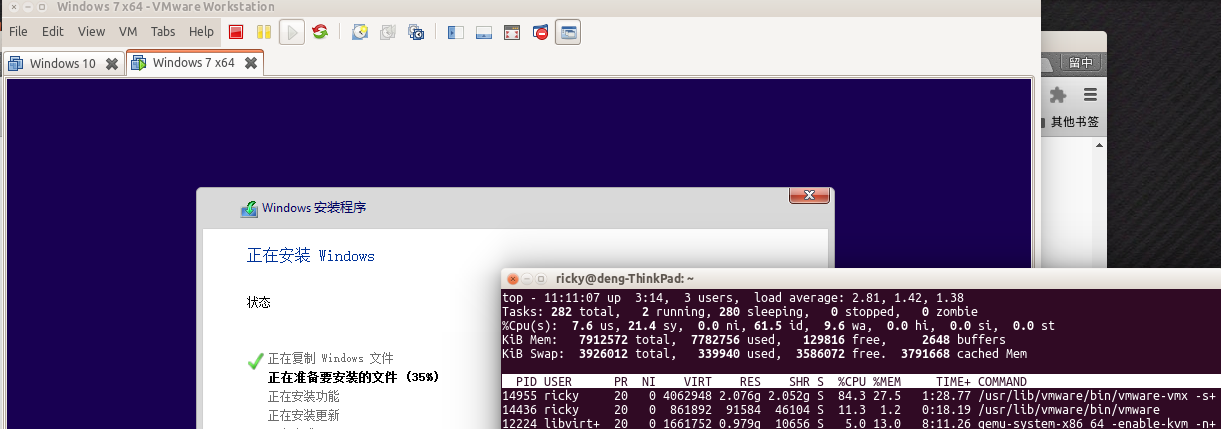The height and width of the screenshot is (429, 1221).
Task: Click the Windows 安装程序 title text
Action: pos(314,209)
